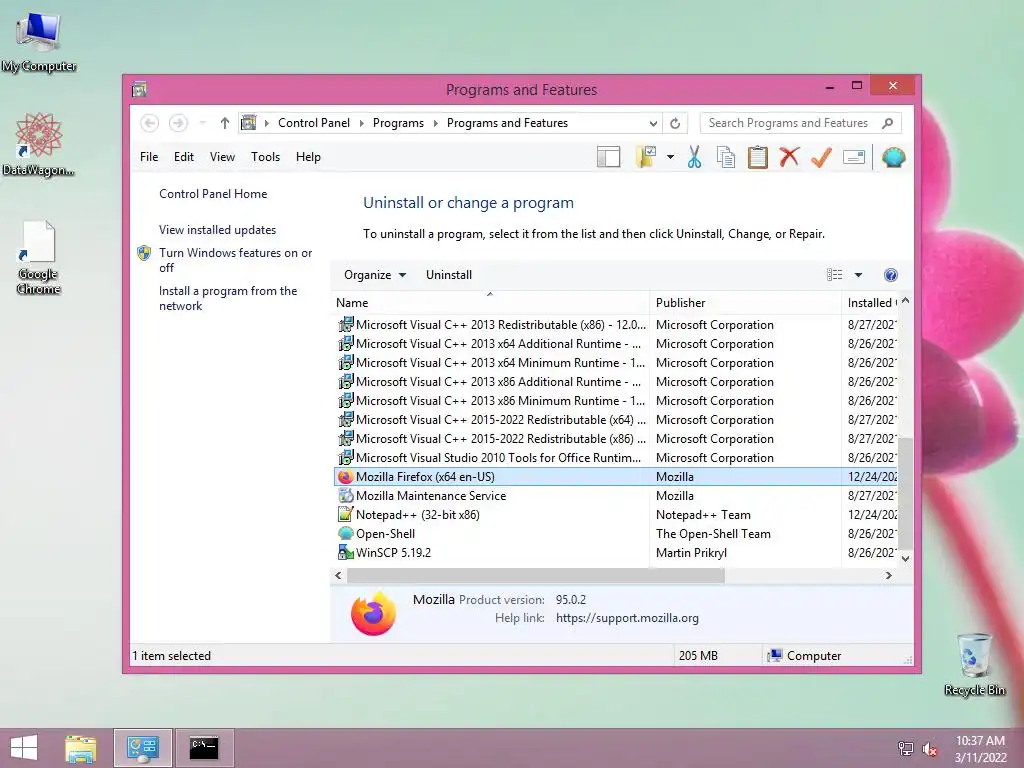Click the Uninstall button
The image size is (1024, 768).
pyautogui.click(x=449, y=275)
